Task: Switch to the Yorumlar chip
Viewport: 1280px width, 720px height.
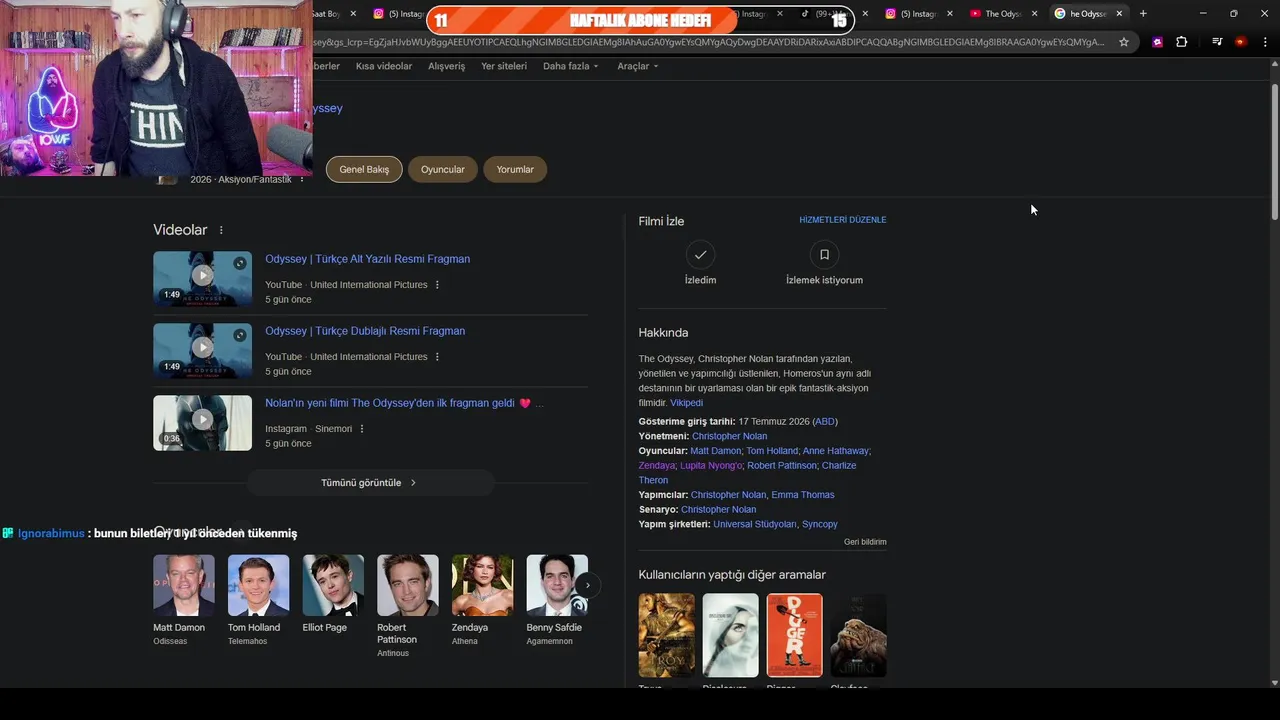Action: click(515, 169)
